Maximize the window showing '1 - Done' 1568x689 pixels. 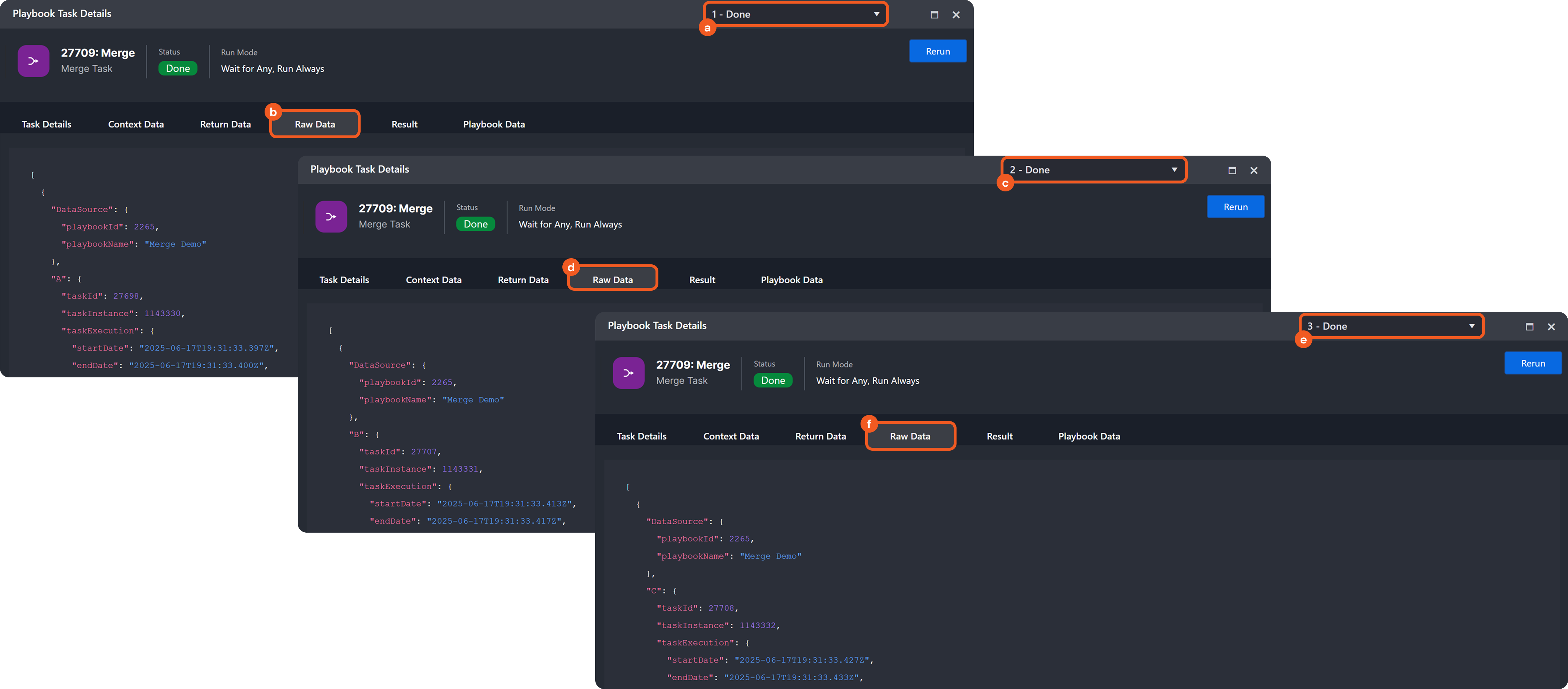click(x=935, y=14)
